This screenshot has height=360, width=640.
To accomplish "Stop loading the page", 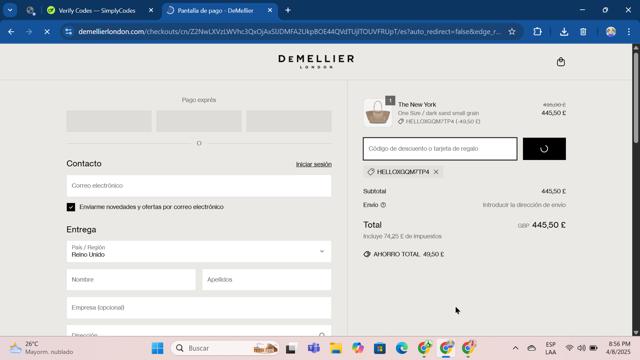I will 47,31.
